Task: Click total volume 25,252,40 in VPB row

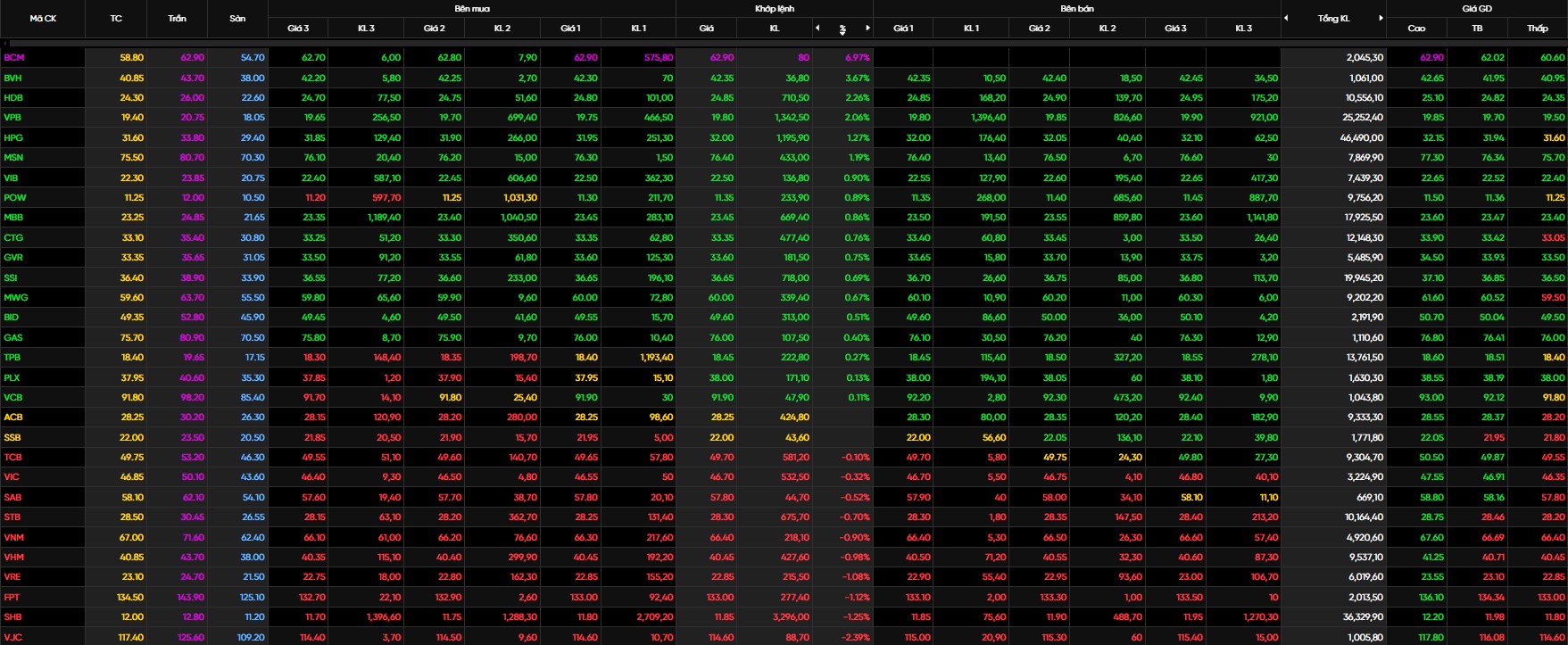Action: pos(1362,117)
